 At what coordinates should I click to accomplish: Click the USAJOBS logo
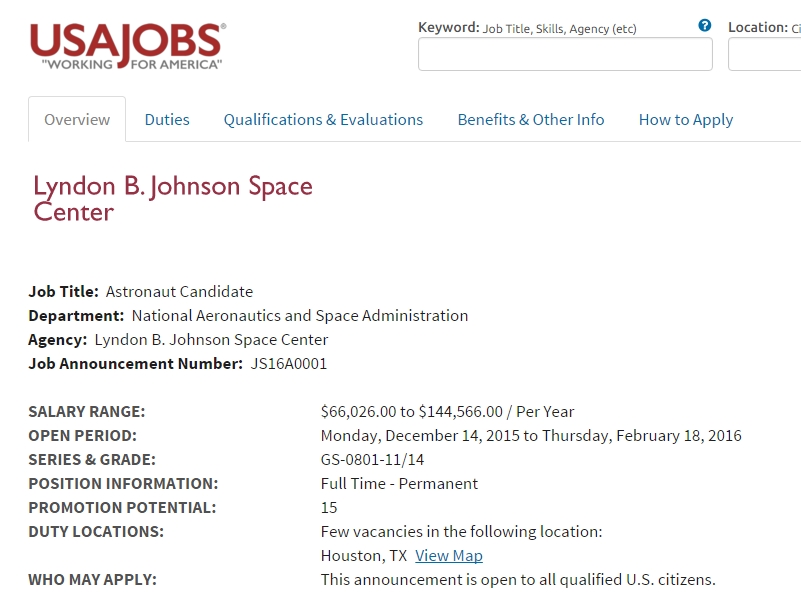128,46
